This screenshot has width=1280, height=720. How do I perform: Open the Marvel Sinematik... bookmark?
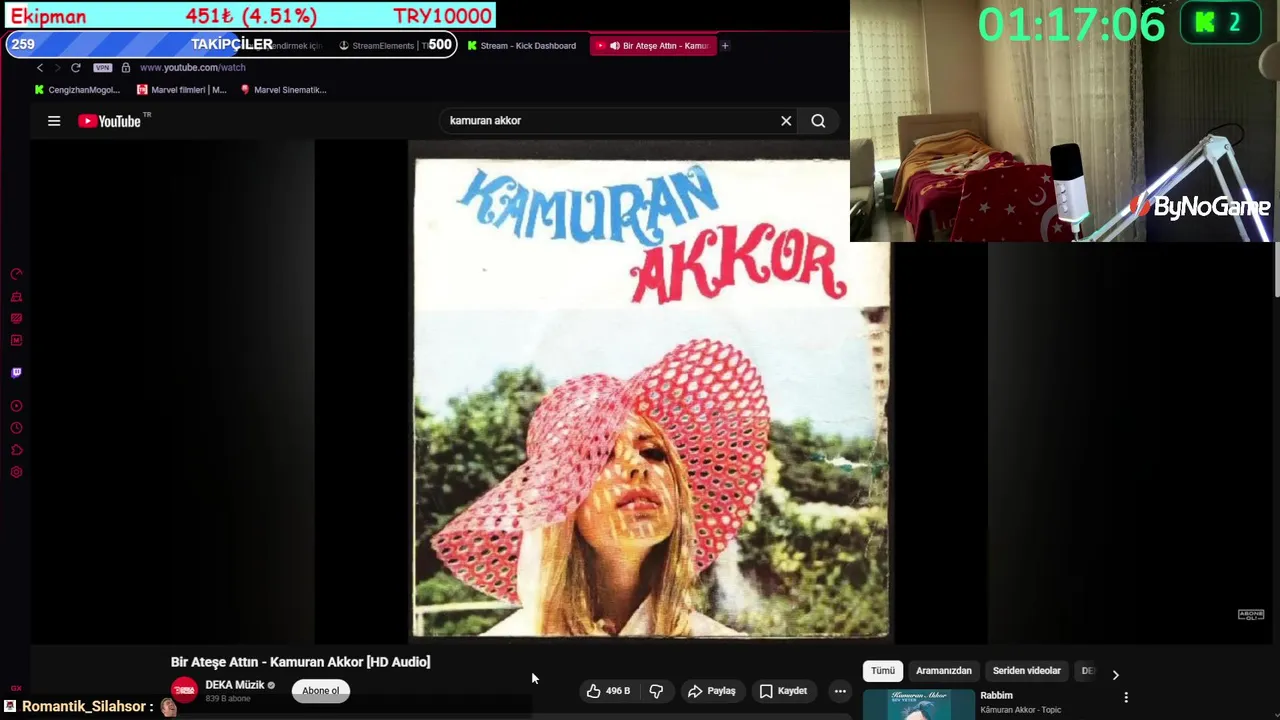284,90
